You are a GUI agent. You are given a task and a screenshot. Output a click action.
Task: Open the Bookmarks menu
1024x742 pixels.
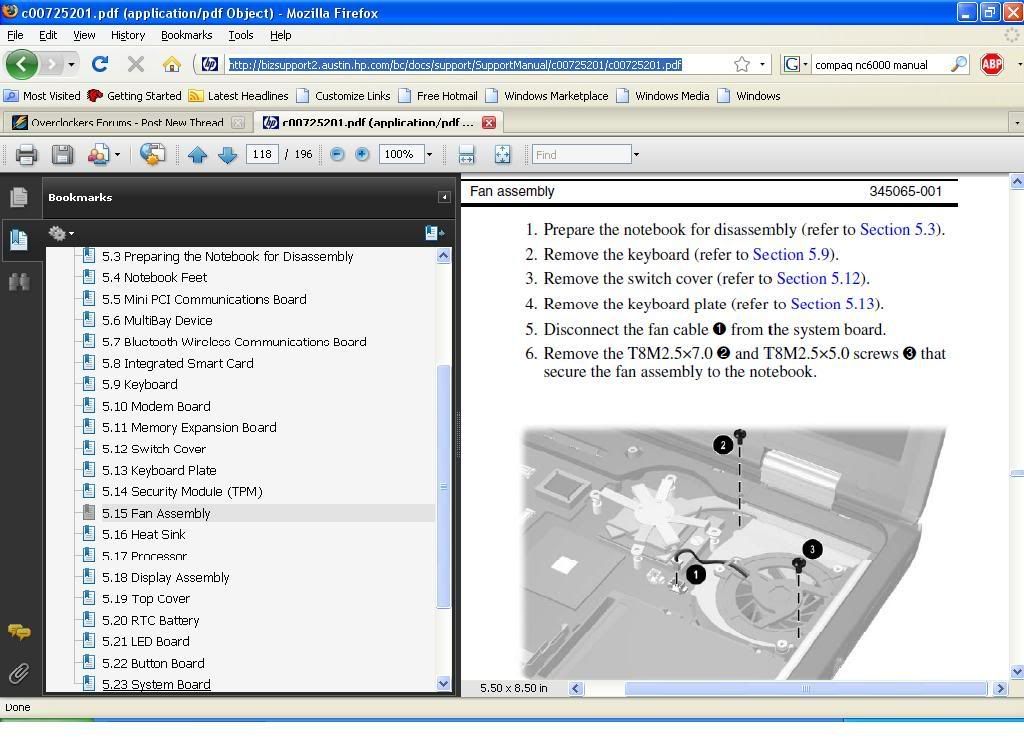[186, 35]
